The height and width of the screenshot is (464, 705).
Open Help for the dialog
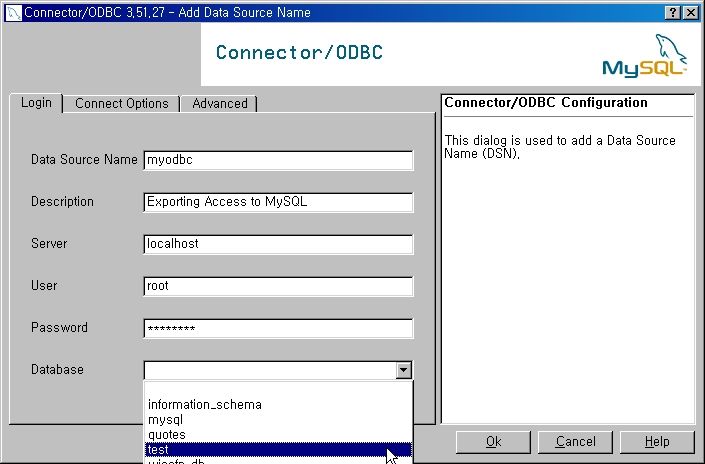[657, 442]
